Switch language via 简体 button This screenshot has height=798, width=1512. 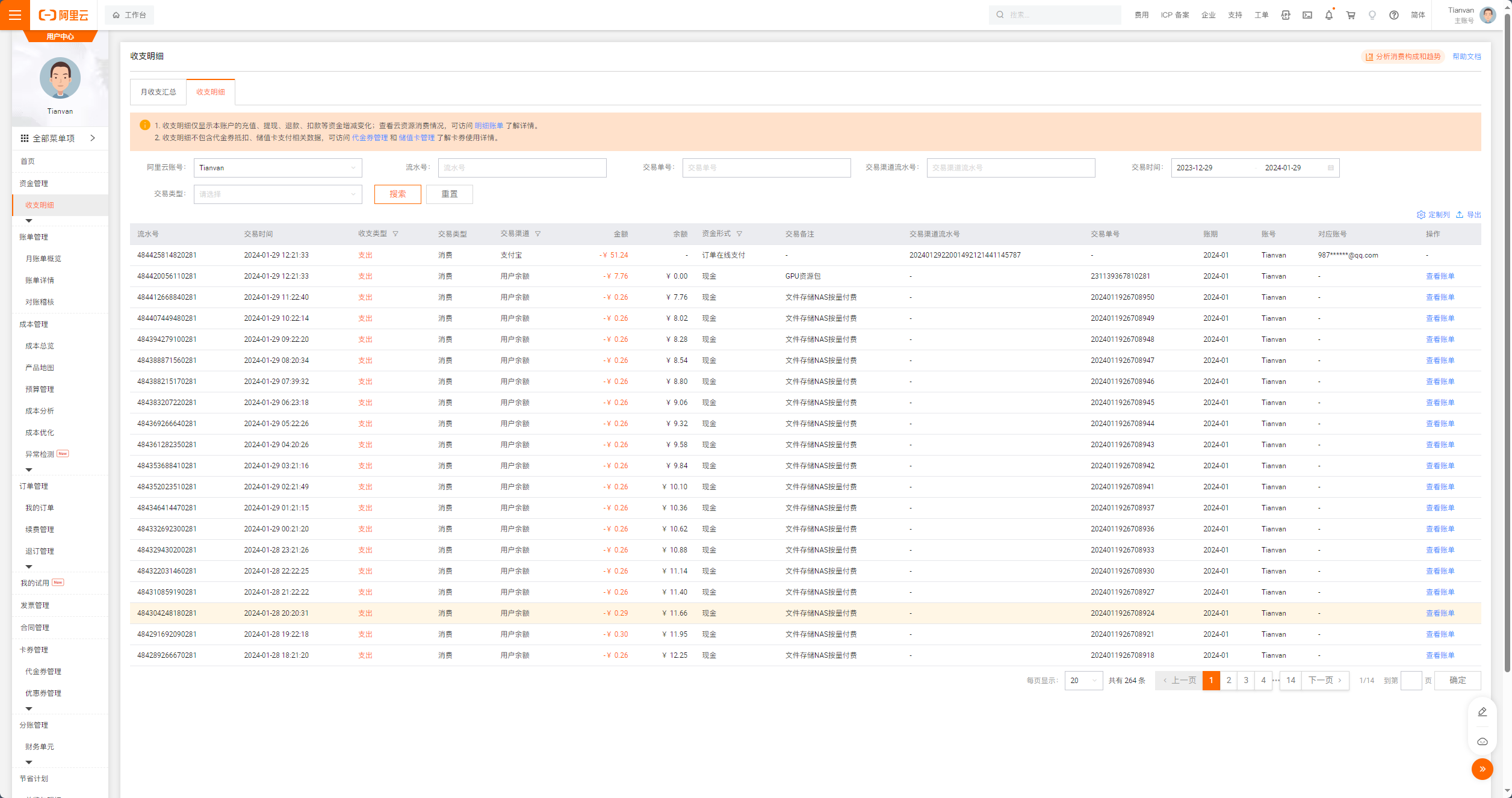(x=1417, y=15)
